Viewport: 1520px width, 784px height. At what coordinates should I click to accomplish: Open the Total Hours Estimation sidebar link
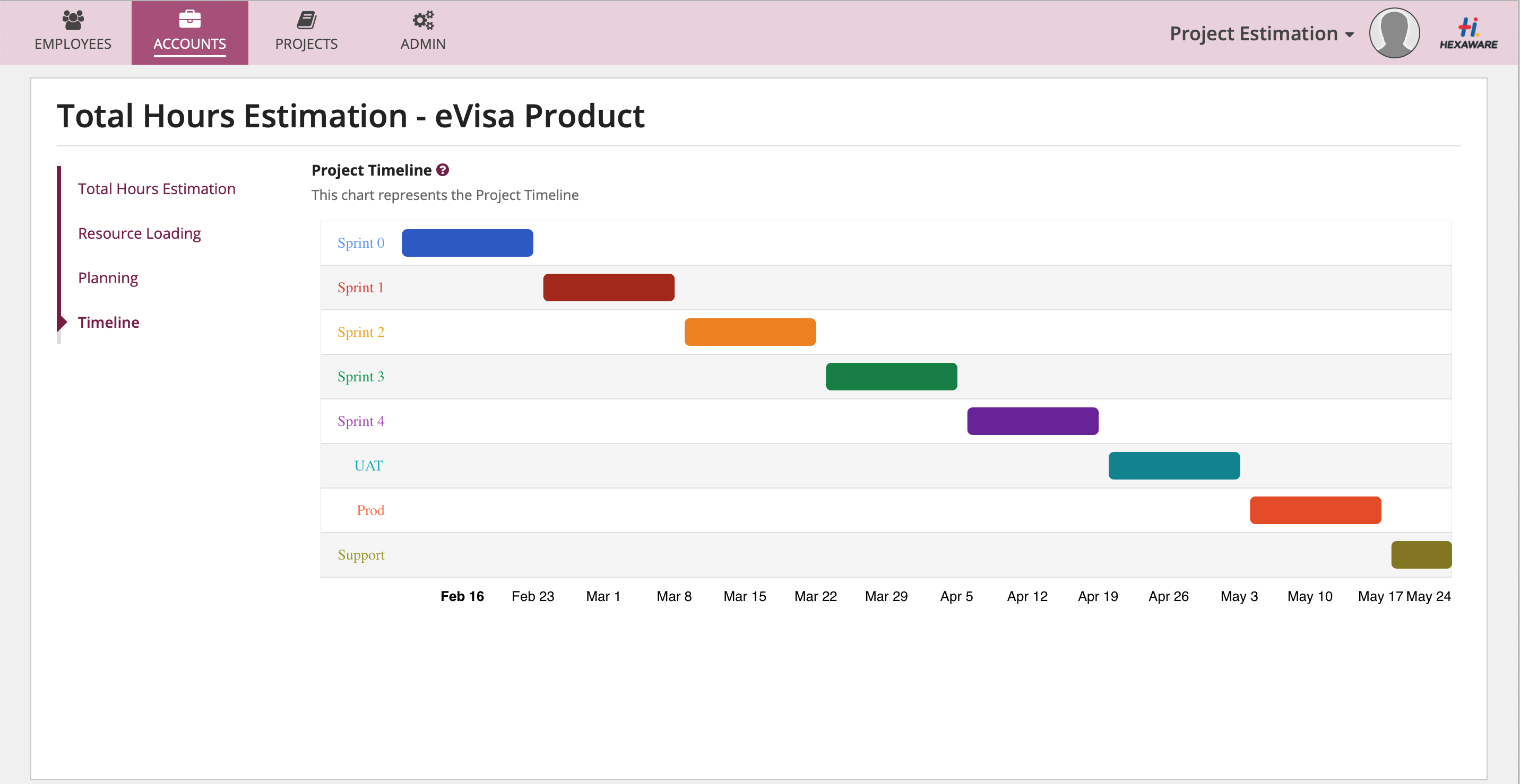coord(157,189)
